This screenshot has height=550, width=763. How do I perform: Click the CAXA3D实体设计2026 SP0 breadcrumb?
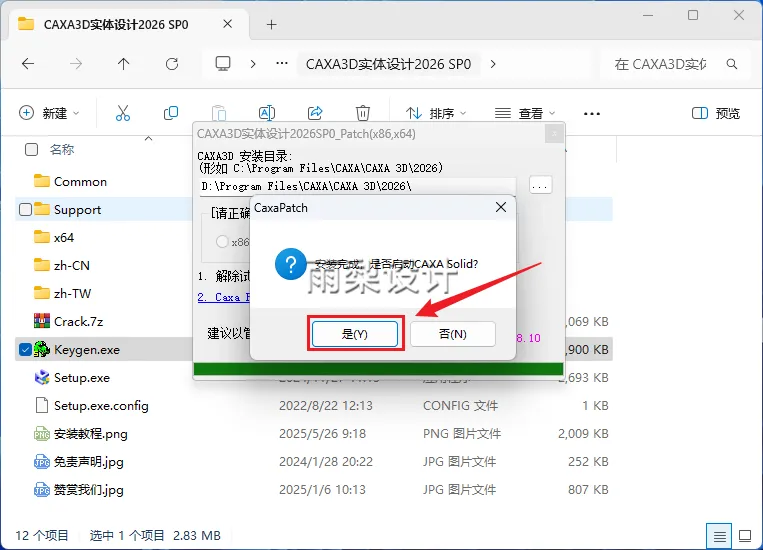pyautogui.click(x=388, y=64)
